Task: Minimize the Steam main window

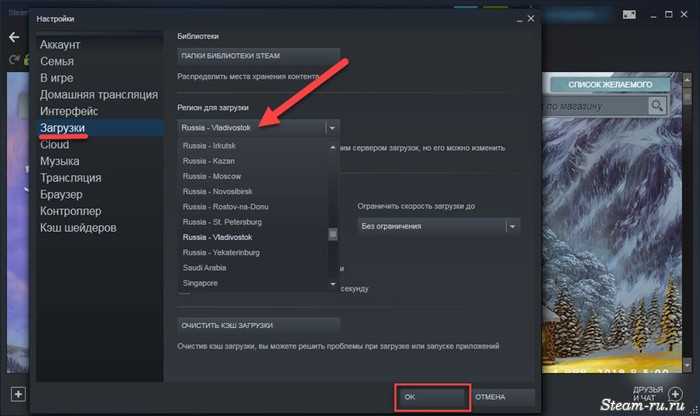Action: click(653, 16)
